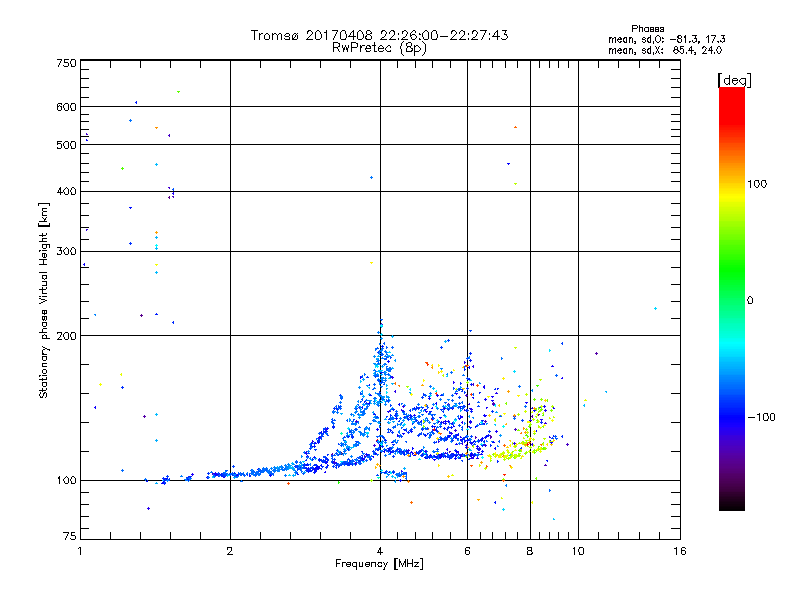The height and width of the screenshot is (600, 800).
Task: Click the y-axis '100' tick label
Action: pyautogui.click(x=66, y=480)
